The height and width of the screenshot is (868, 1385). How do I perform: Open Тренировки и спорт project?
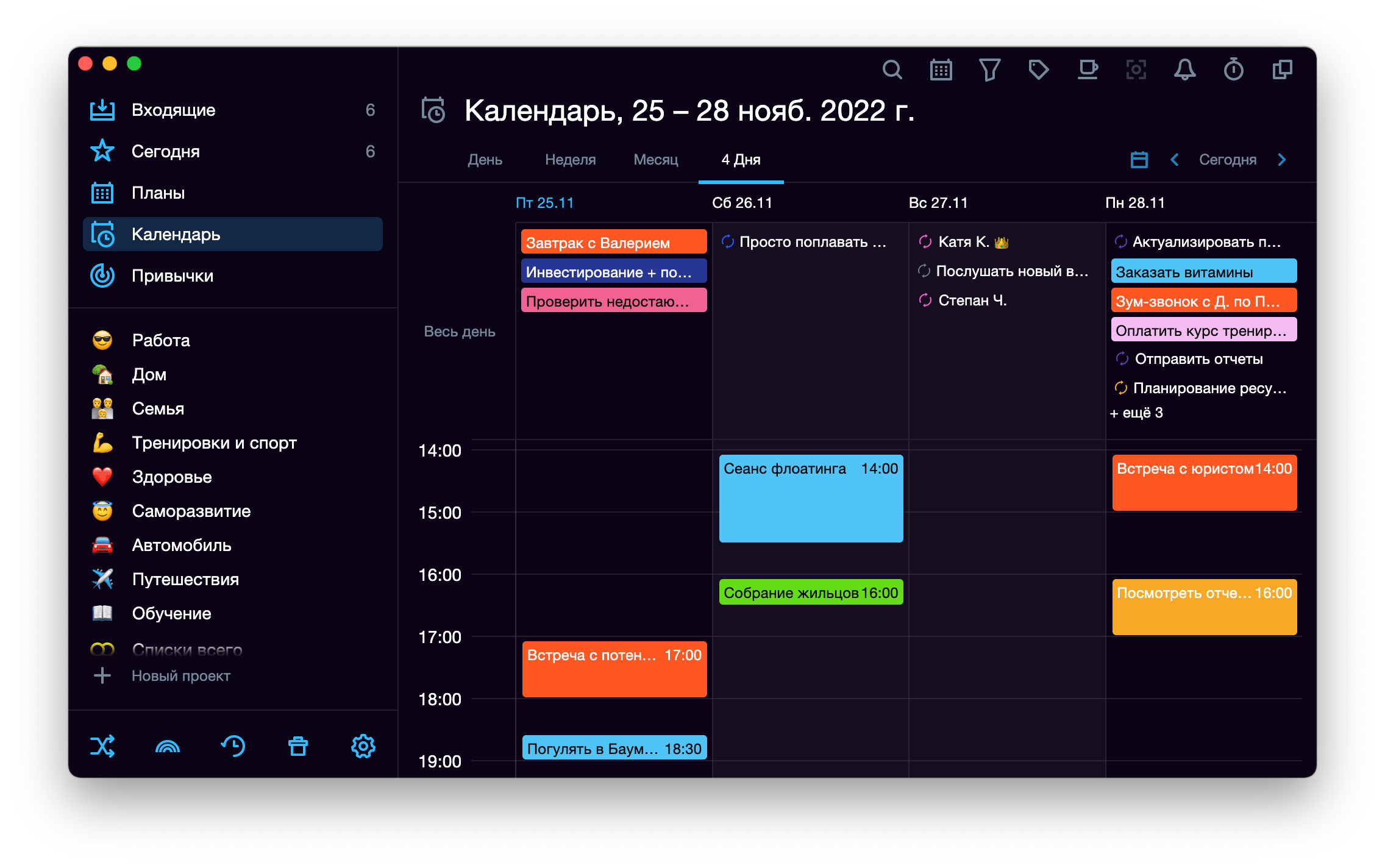click(213, 443)
